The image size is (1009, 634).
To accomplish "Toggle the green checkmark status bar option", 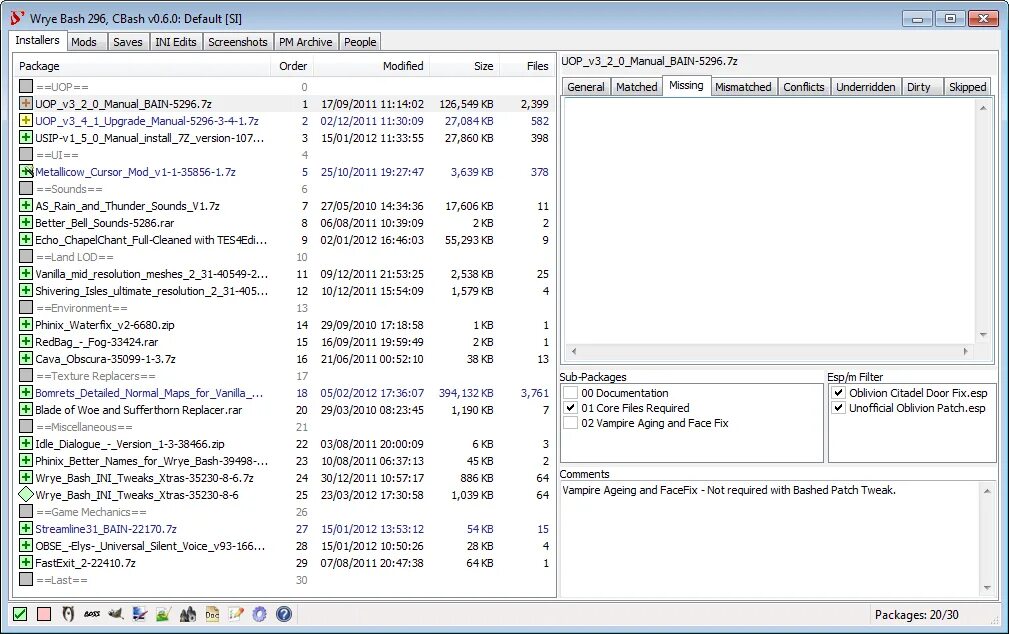I will tap(20, 614).
